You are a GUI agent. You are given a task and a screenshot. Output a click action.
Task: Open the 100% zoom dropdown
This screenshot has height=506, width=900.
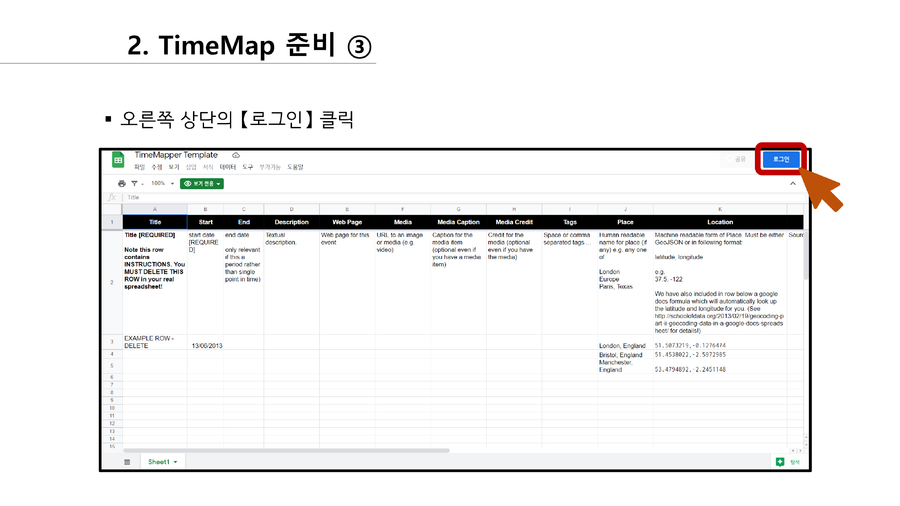pos(162,184)
